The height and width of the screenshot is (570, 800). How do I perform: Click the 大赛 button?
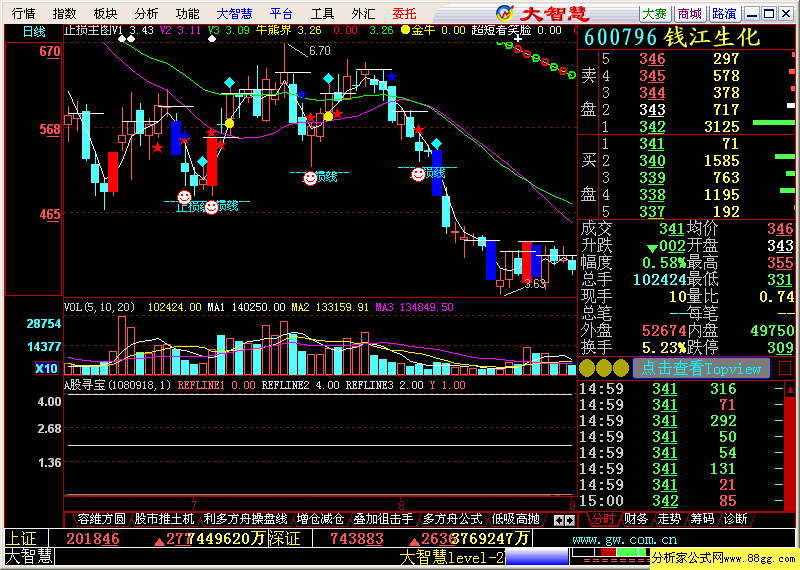click(x=655, y=13)
